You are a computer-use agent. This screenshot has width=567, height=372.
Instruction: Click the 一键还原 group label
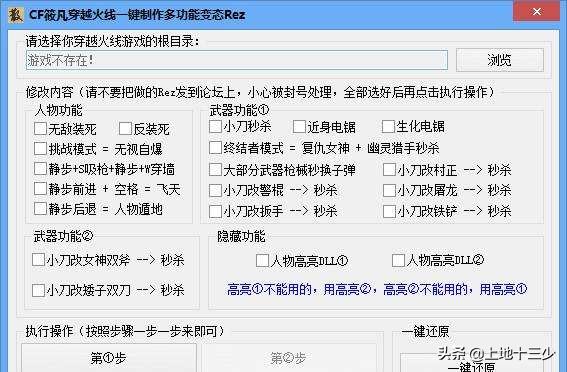click(x=426, y=331)
